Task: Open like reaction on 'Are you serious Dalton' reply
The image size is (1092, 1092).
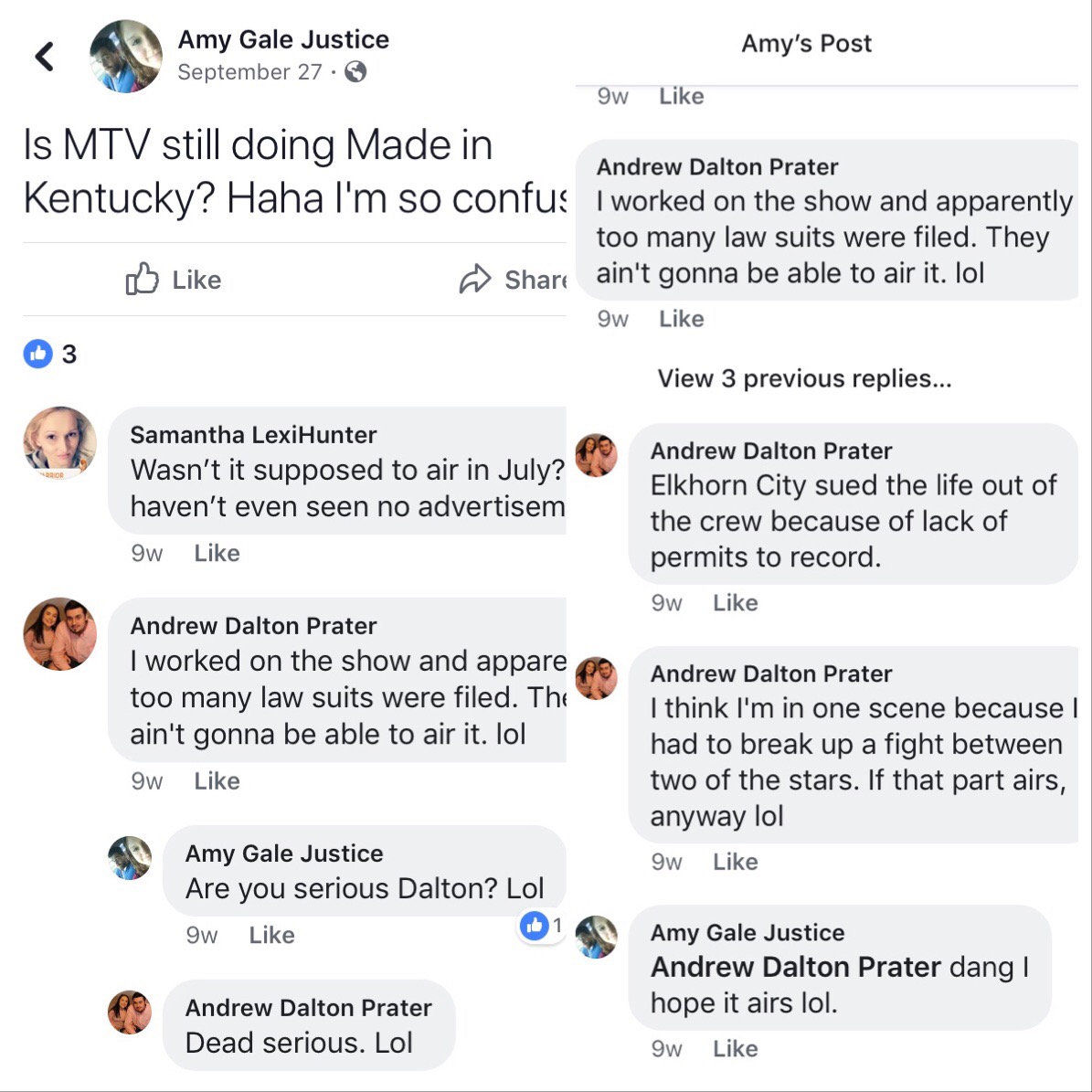Action: 535,926
